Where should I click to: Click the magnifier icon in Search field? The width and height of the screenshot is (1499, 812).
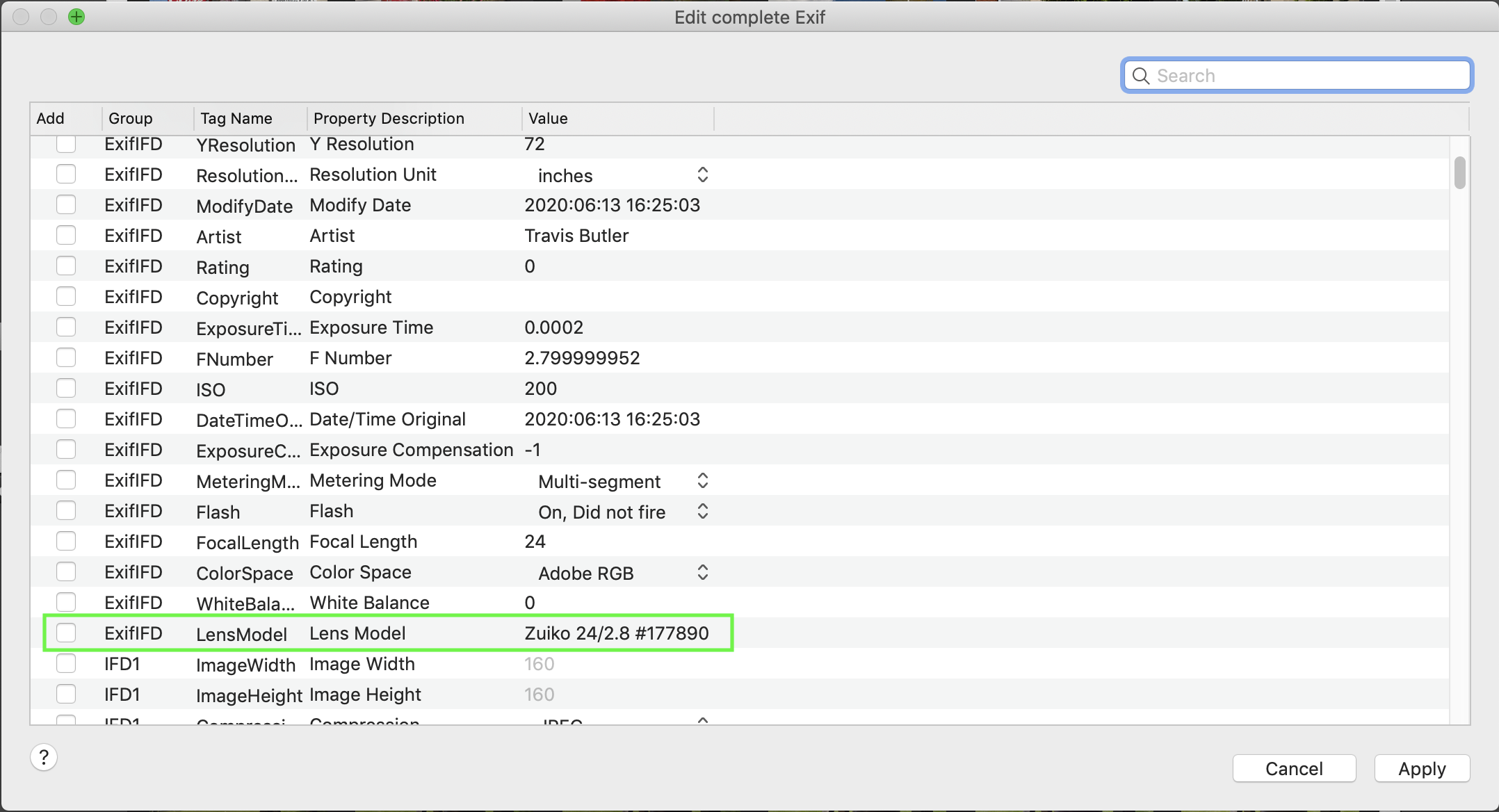(1141, 76)
